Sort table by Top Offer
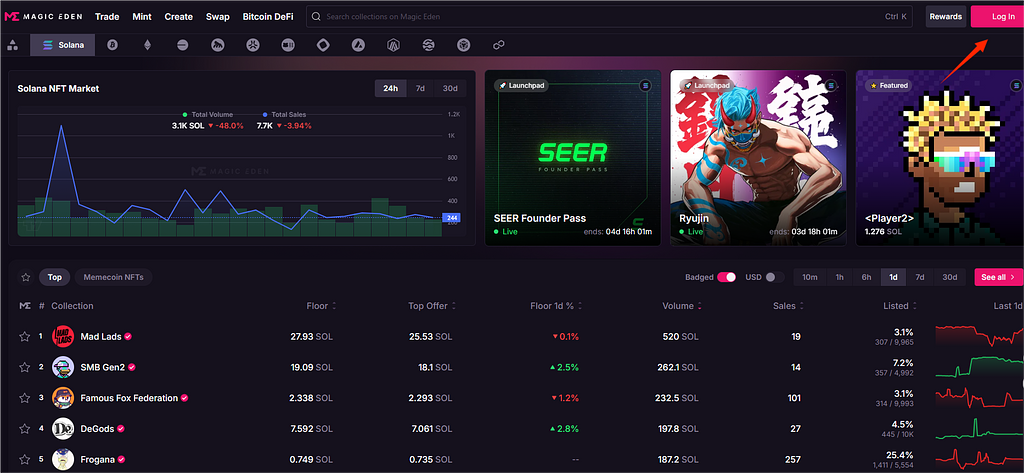 452,306
